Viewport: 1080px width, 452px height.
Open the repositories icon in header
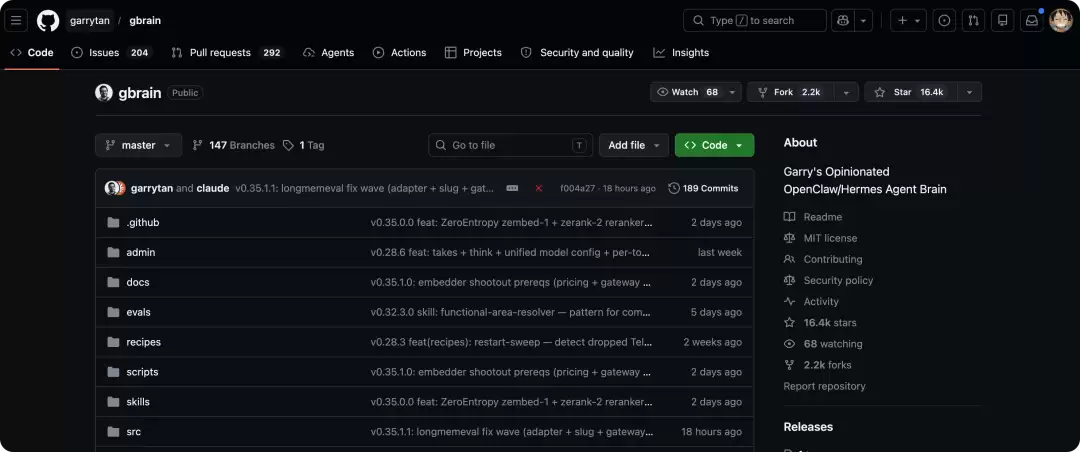point(1002,21)
